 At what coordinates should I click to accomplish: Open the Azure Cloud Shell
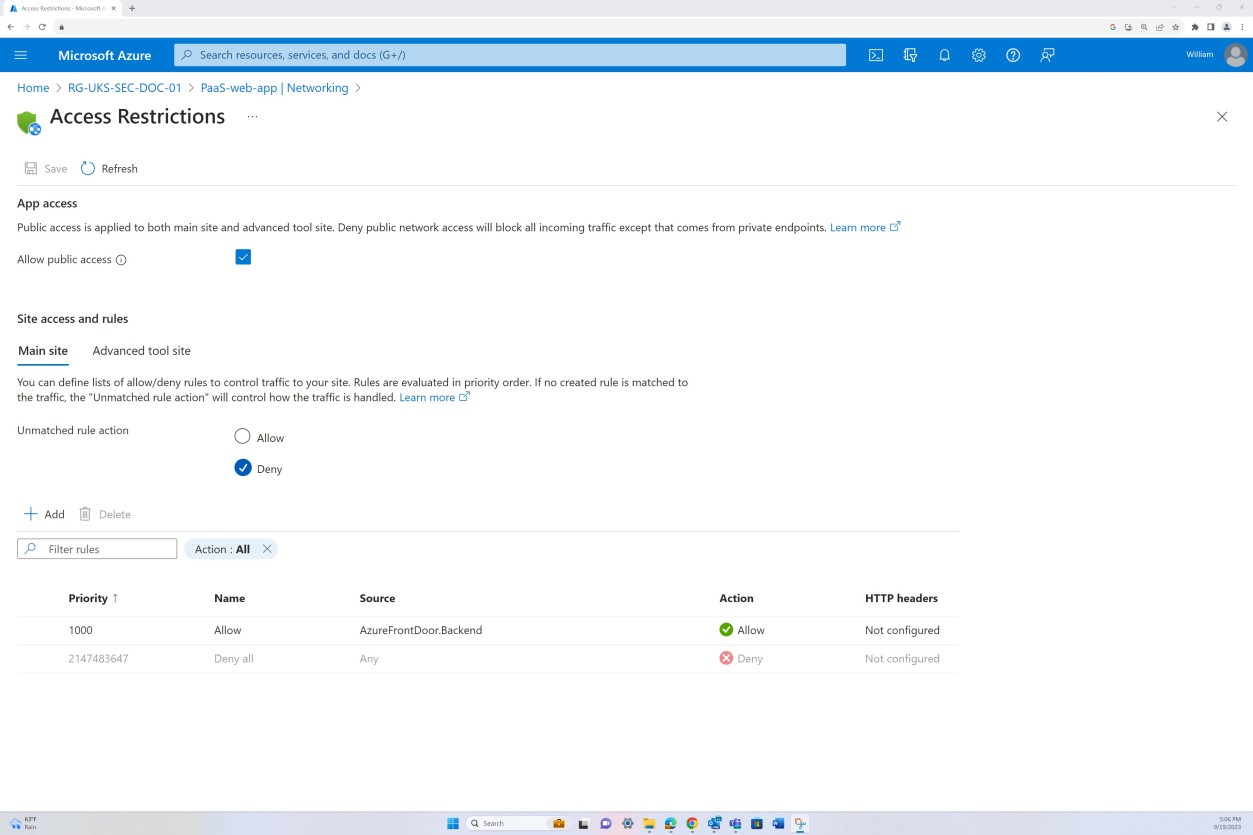(x=875, y=55)
